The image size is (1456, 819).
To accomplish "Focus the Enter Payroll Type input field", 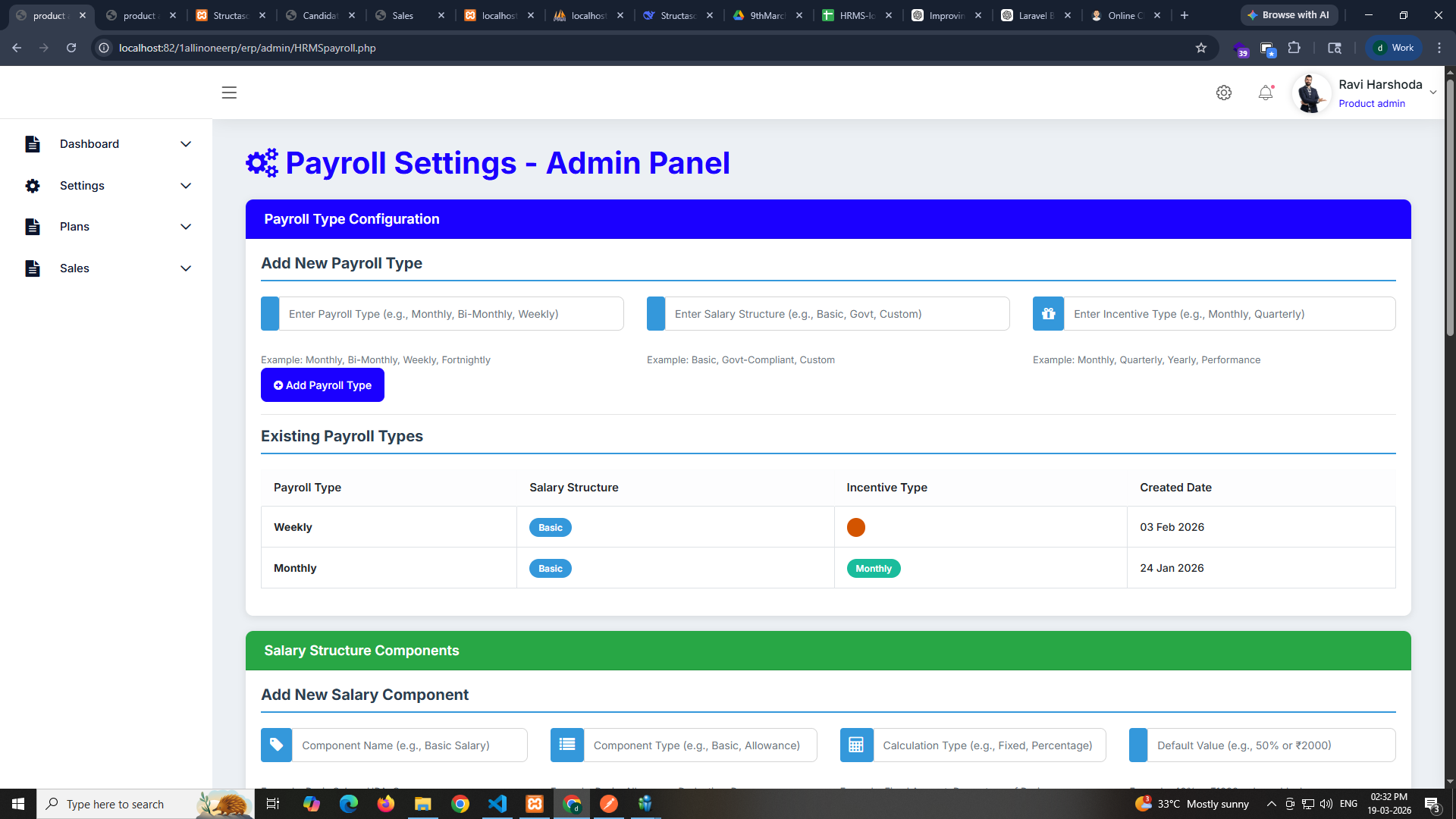I will [x=451, y=314].
